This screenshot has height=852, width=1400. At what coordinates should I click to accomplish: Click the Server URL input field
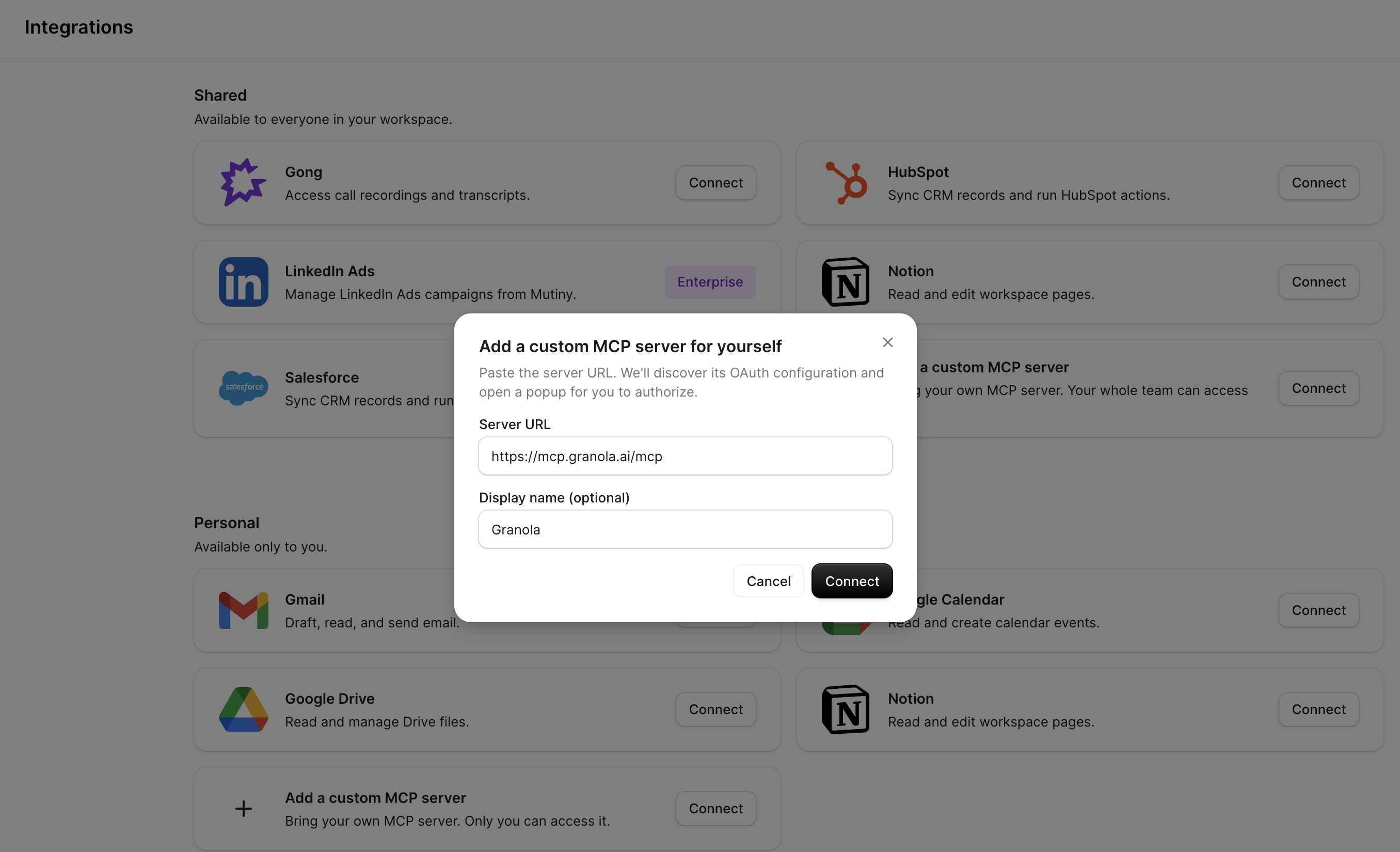(685, 456)
